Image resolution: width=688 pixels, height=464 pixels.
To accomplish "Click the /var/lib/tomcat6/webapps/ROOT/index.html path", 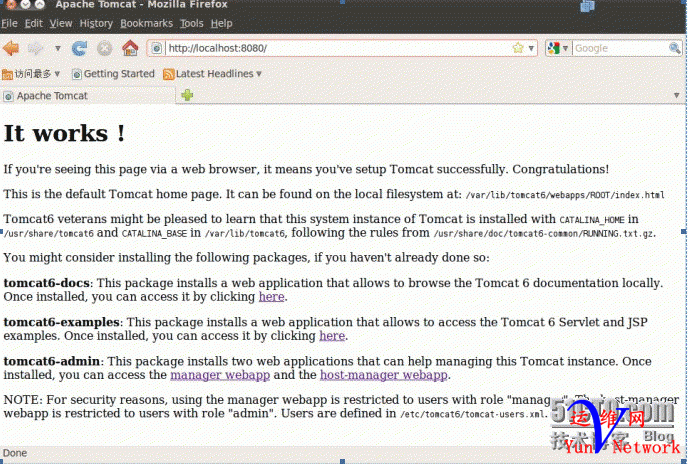I will click(x=565, y=195).
